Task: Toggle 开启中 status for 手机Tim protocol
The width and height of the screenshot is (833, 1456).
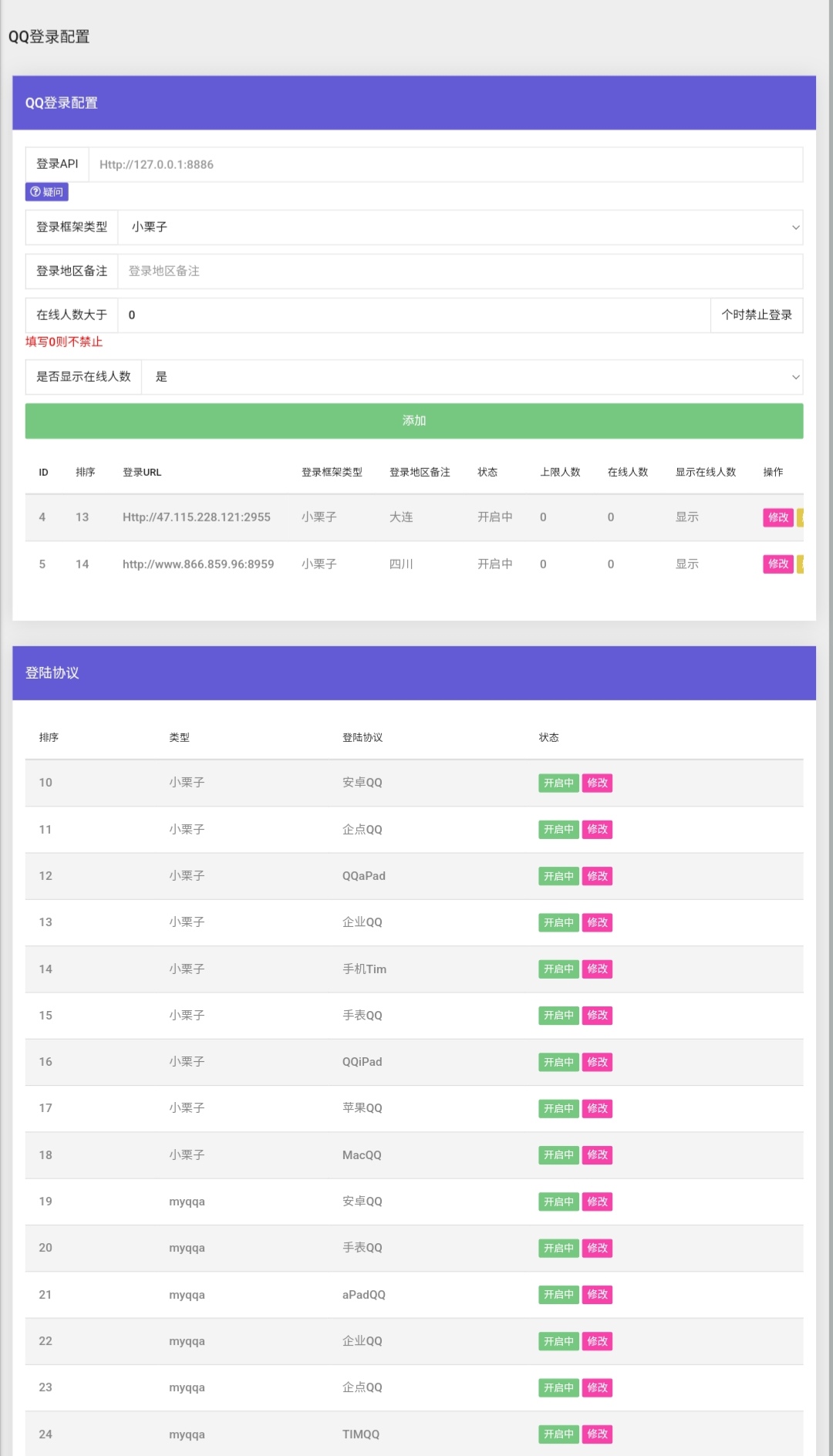Action: [558, 969]
